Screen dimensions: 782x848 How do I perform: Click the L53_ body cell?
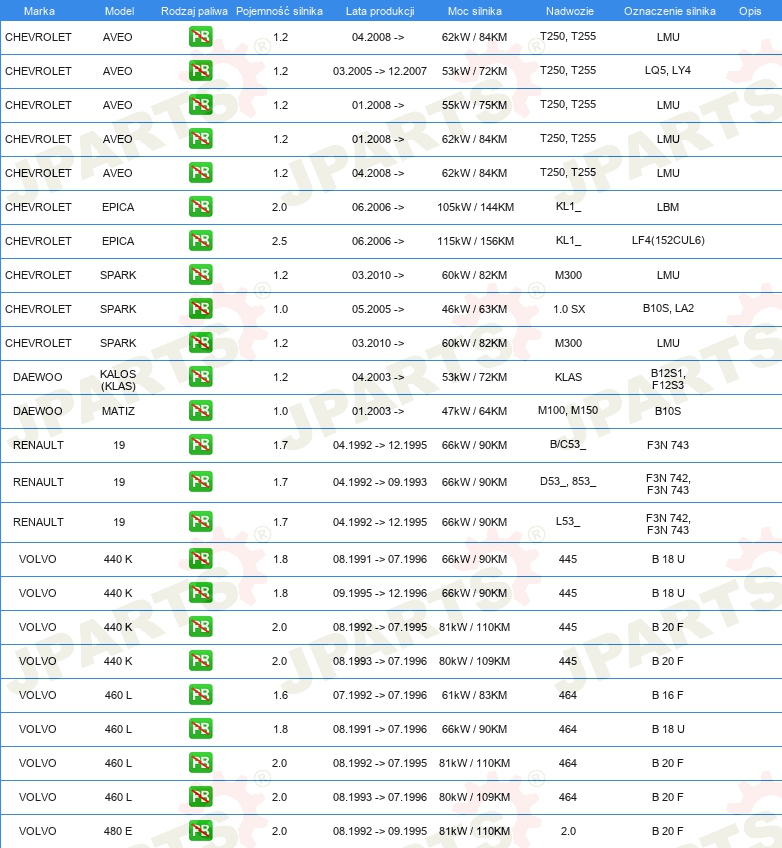point(568,521)
